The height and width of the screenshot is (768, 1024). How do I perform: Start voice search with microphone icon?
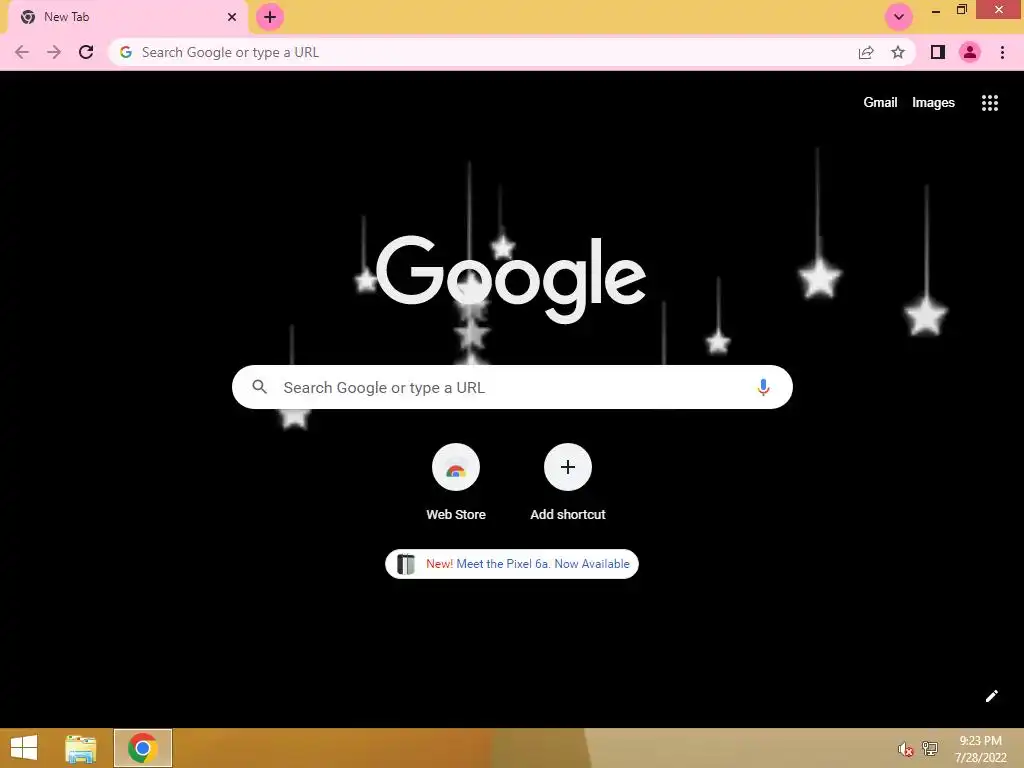pyautogui.click(x=763, y=387)
